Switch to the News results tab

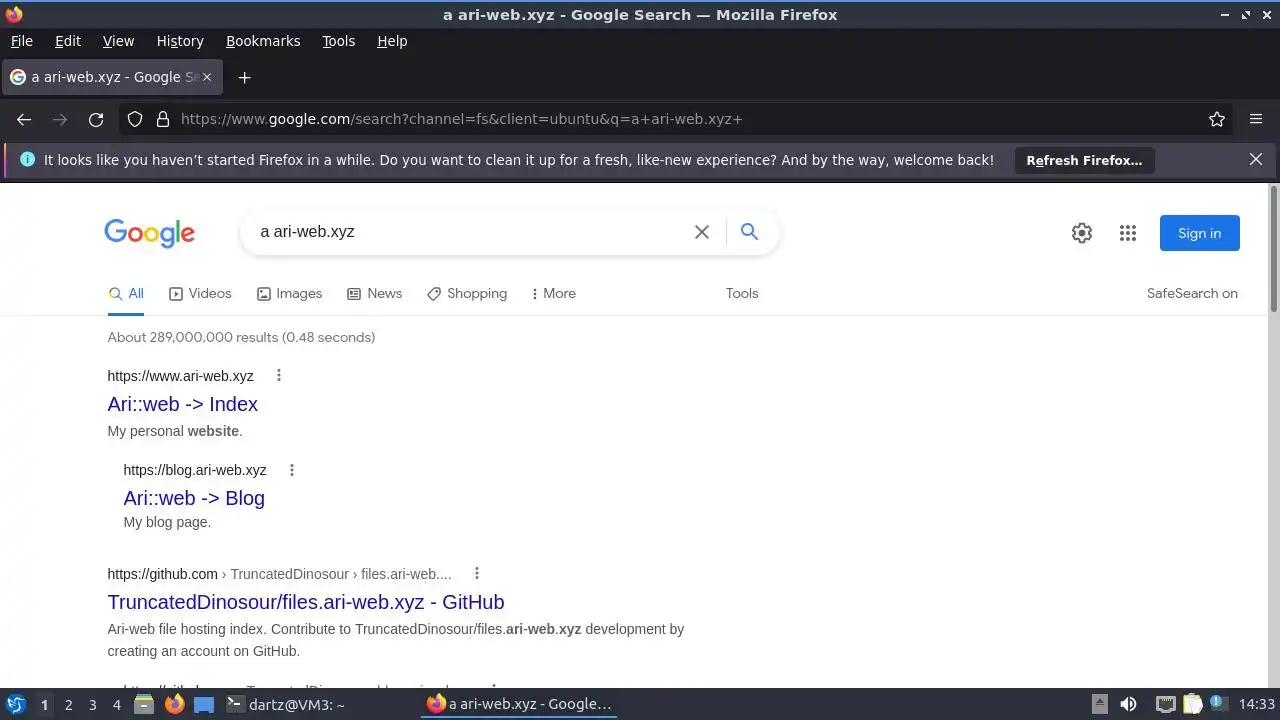click(x=374, y=293)
